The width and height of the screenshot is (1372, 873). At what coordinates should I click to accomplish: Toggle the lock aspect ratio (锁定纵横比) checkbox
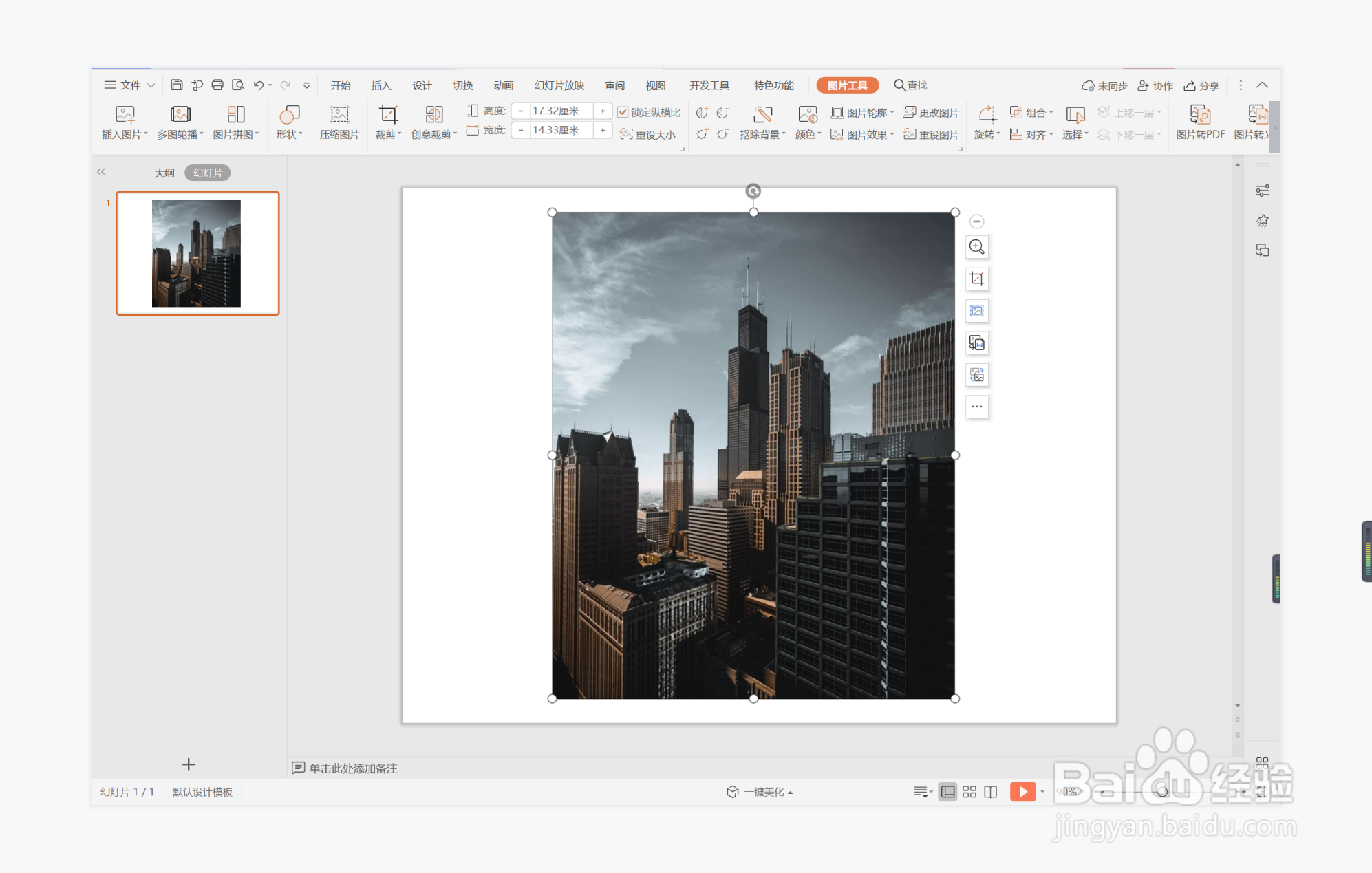pos(622,112)
